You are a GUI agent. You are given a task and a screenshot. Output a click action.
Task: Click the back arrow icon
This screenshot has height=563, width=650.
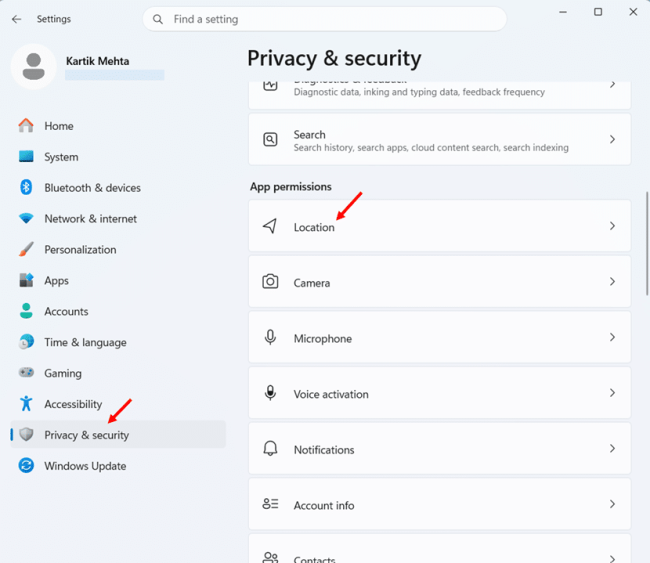point(17,19)
